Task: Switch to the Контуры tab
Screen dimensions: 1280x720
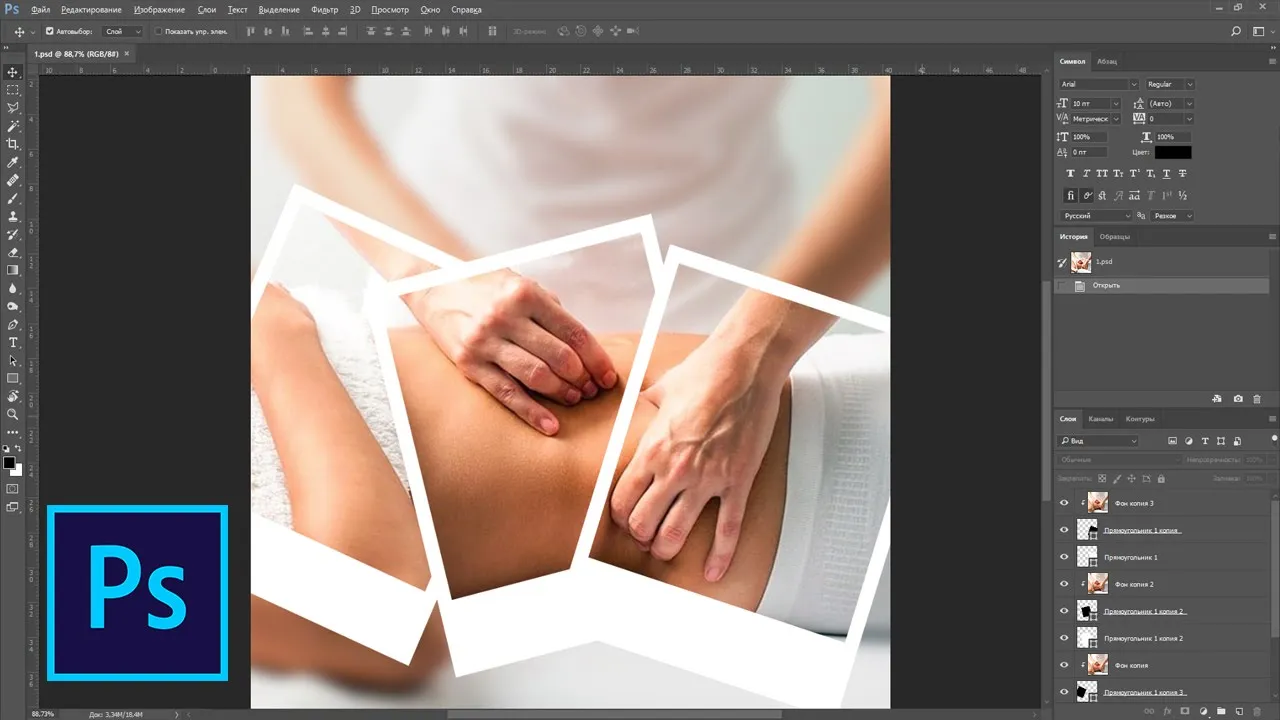Action: pos(1140,419)
